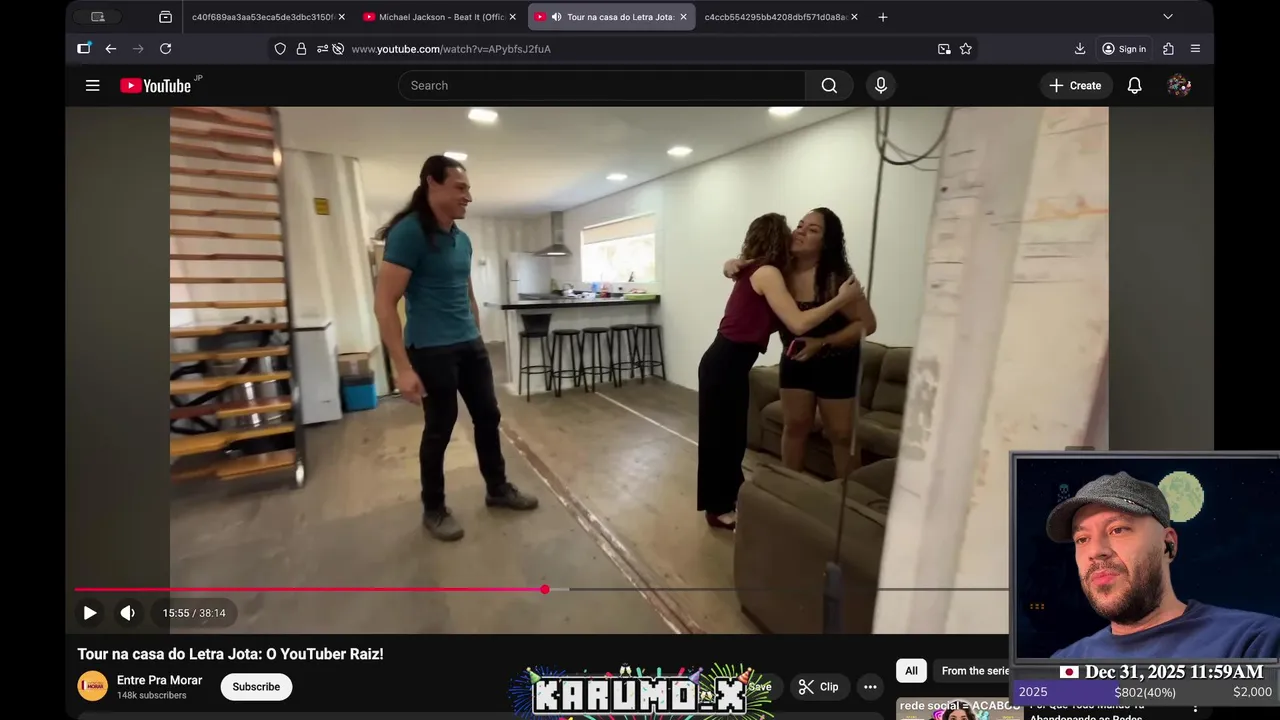Close the c4ccb554295bb tab
This screenshot has height=720, width=1280.
855,17
